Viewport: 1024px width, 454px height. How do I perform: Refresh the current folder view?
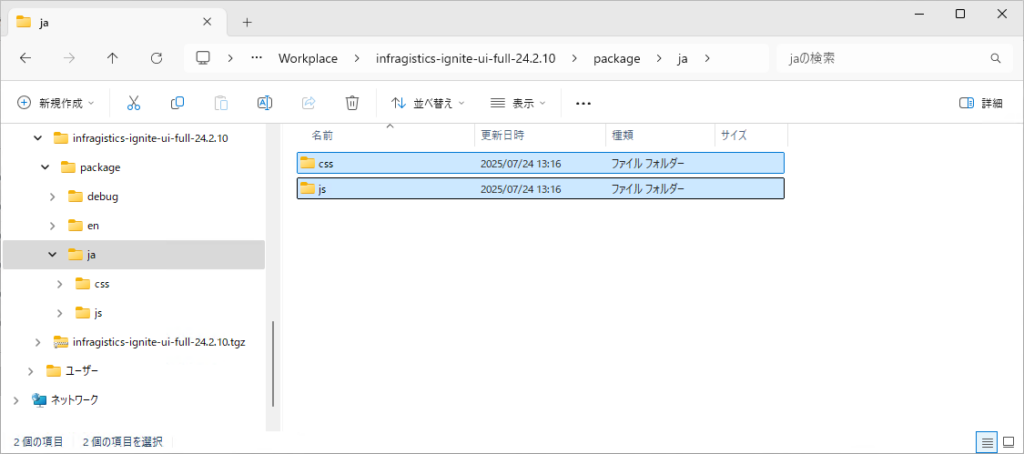tap(156, 58)
